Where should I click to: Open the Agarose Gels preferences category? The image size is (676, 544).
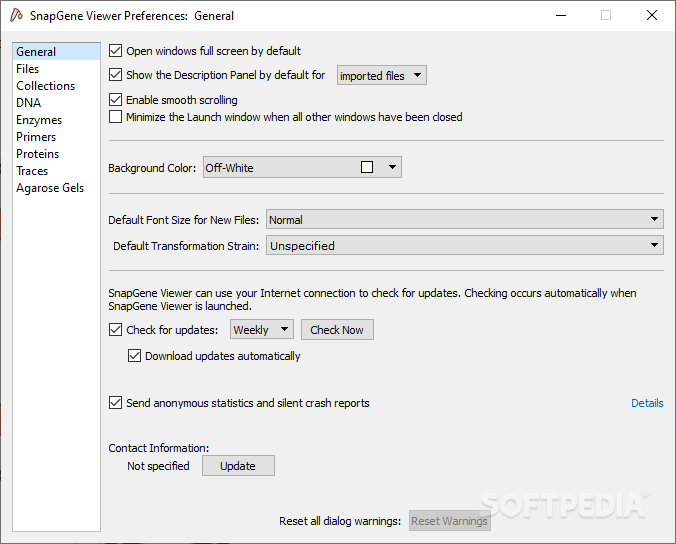pyautogui.click(x=56, y=188)
